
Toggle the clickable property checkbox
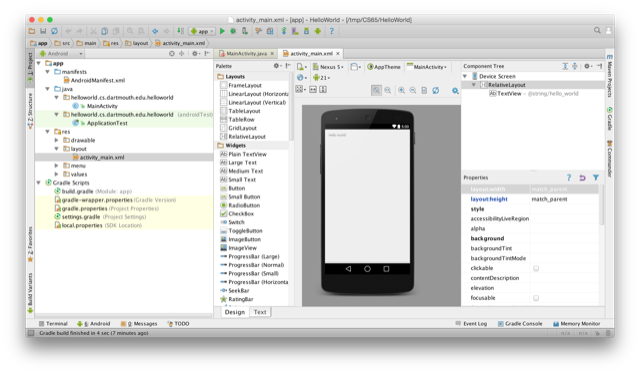(x=536, y=268)
